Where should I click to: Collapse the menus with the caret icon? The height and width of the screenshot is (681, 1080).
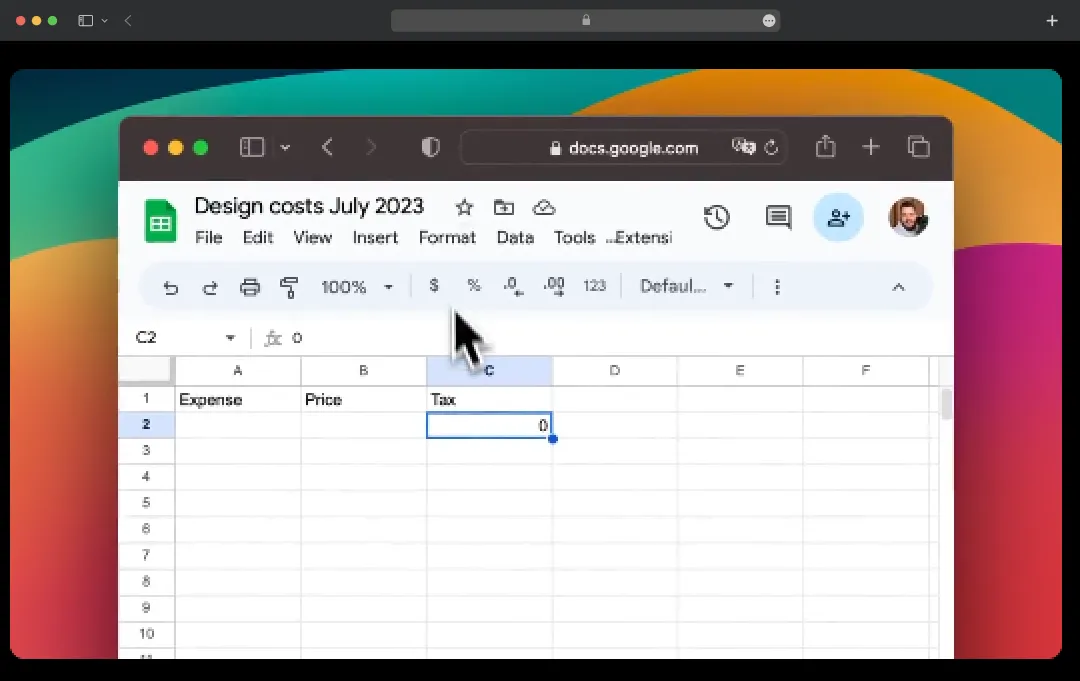898,287
